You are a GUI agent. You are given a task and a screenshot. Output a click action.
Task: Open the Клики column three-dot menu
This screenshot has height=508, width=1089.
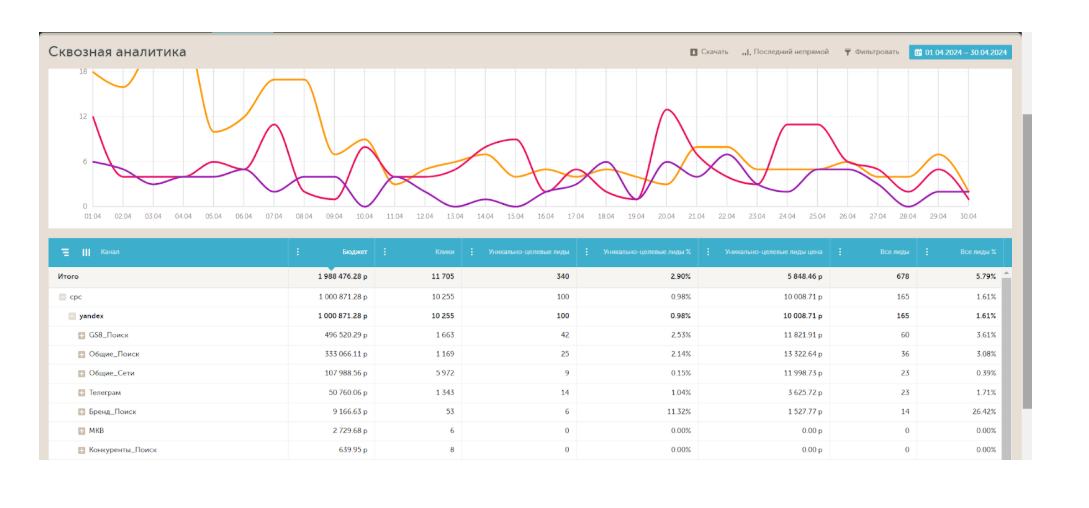(x=385, y=252)
